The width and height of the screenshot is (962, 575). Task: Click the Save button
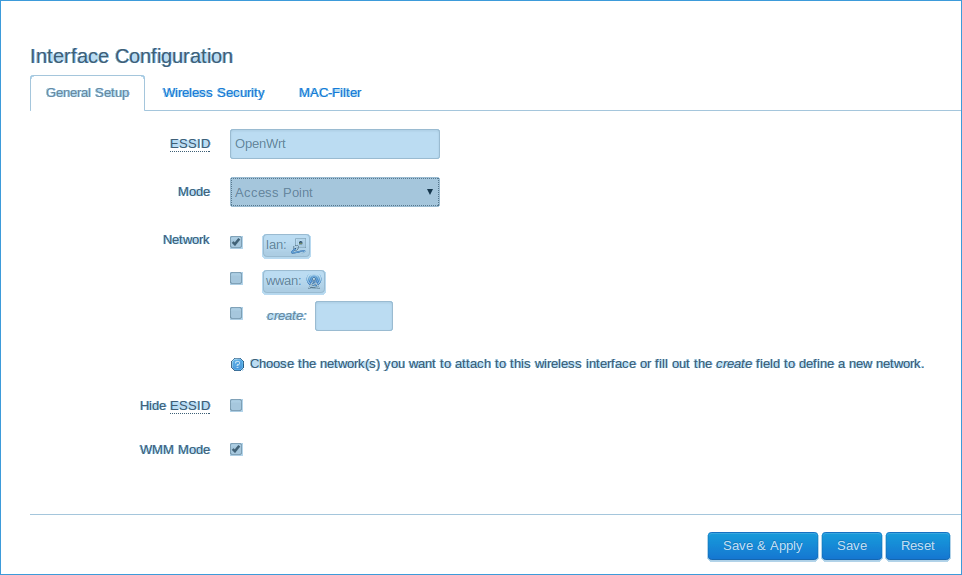pyautogui.click(x=852, y=546)
